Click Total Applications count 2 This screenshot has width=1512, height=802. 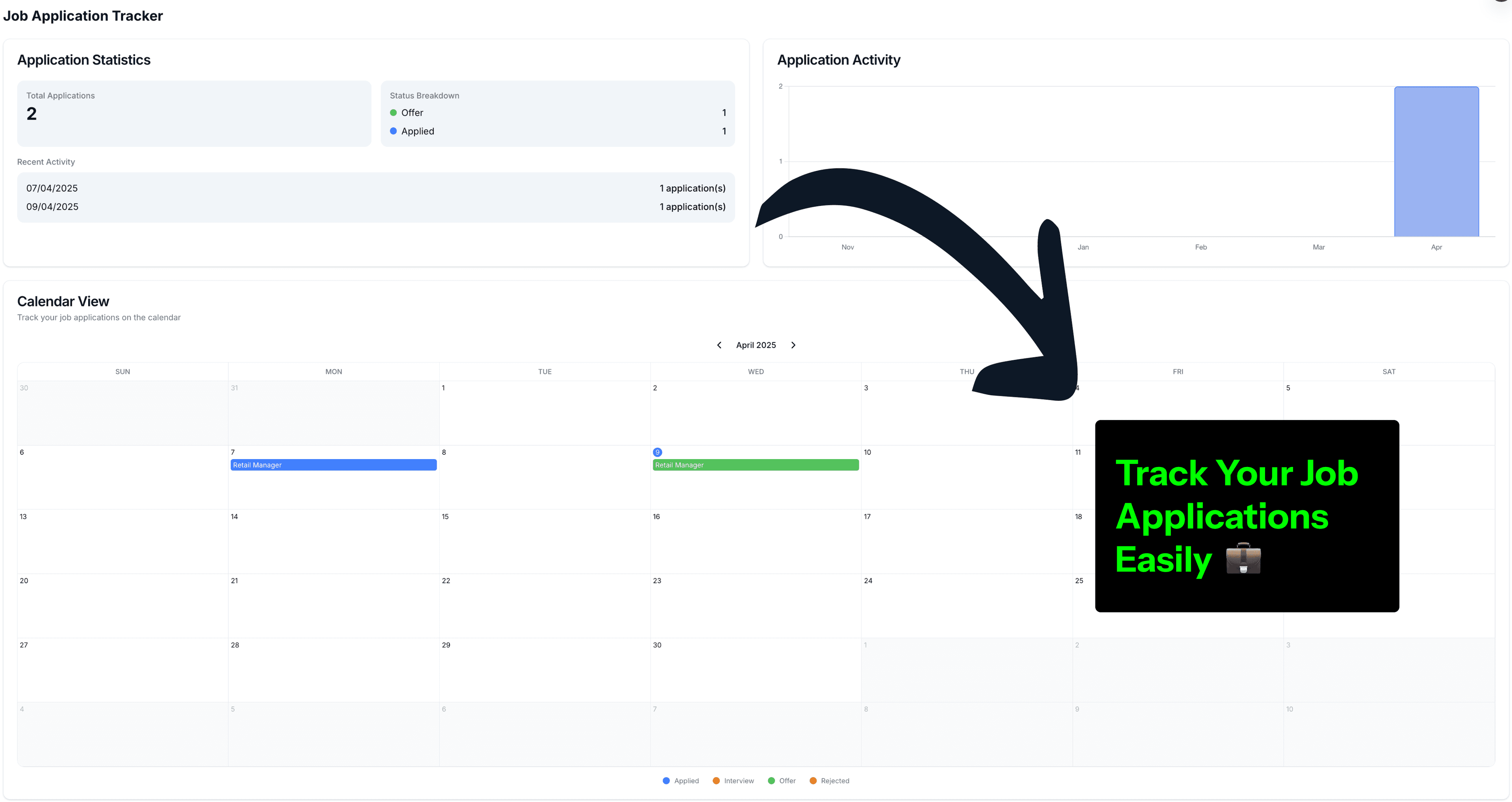click(x=31, y=114)
